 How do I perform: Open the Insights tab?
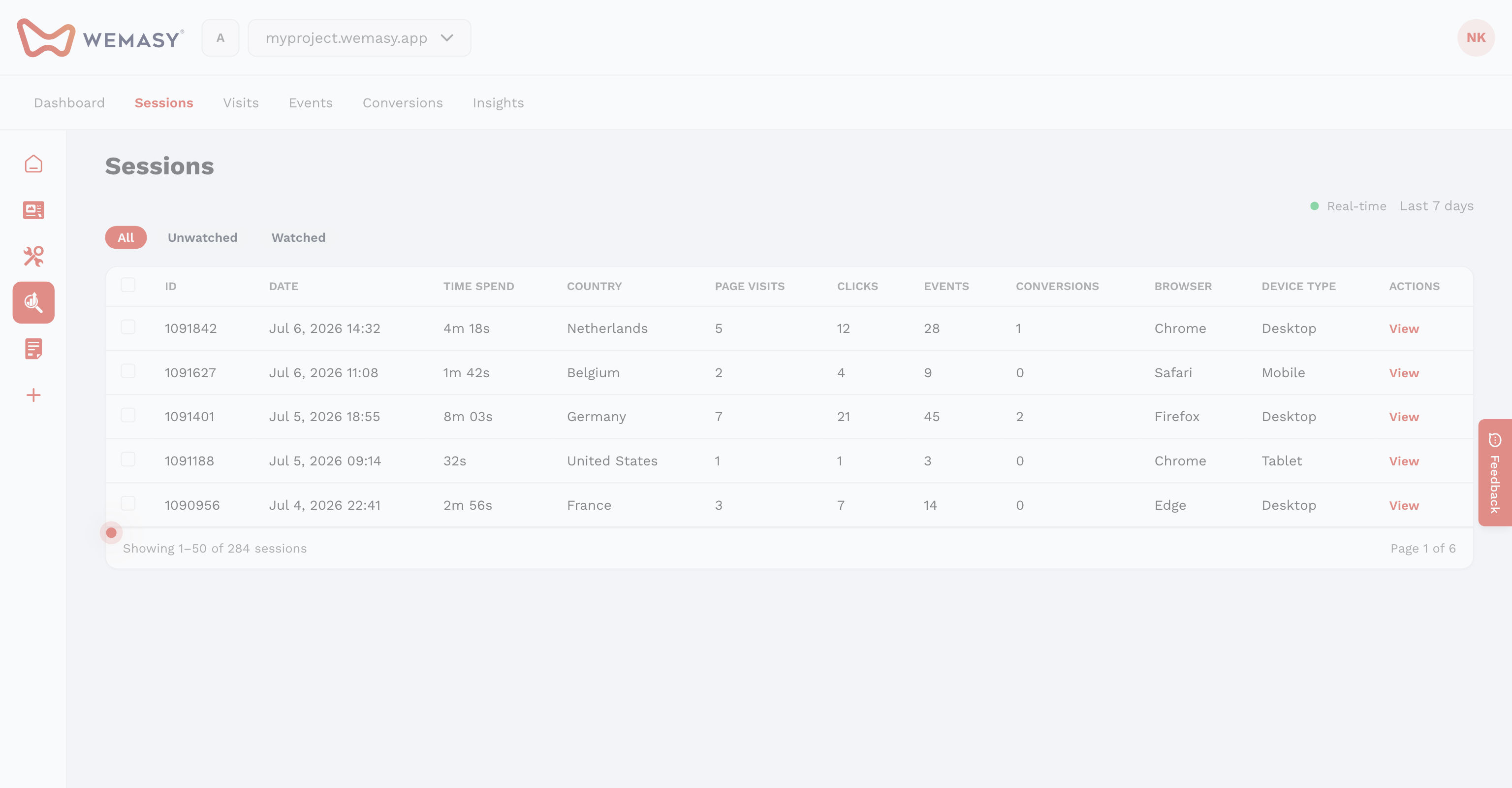pyautogui.click(x=498, y=103)
